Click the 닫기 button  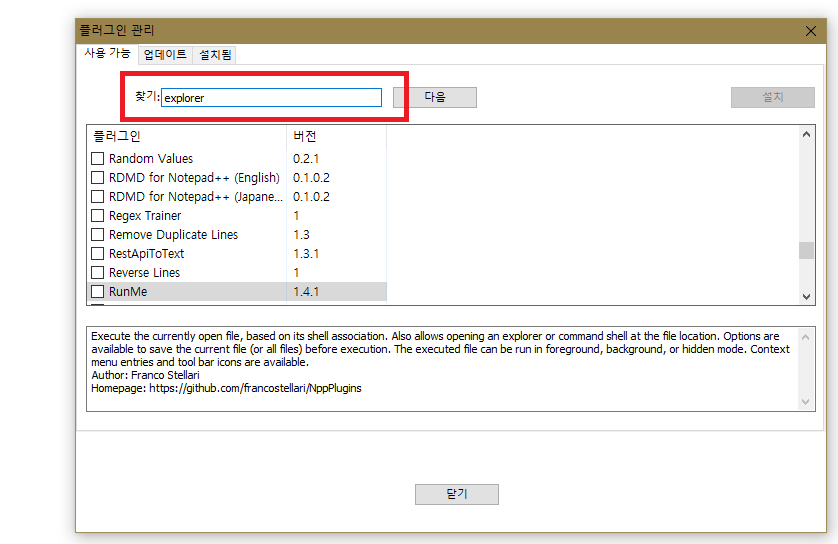457,494
